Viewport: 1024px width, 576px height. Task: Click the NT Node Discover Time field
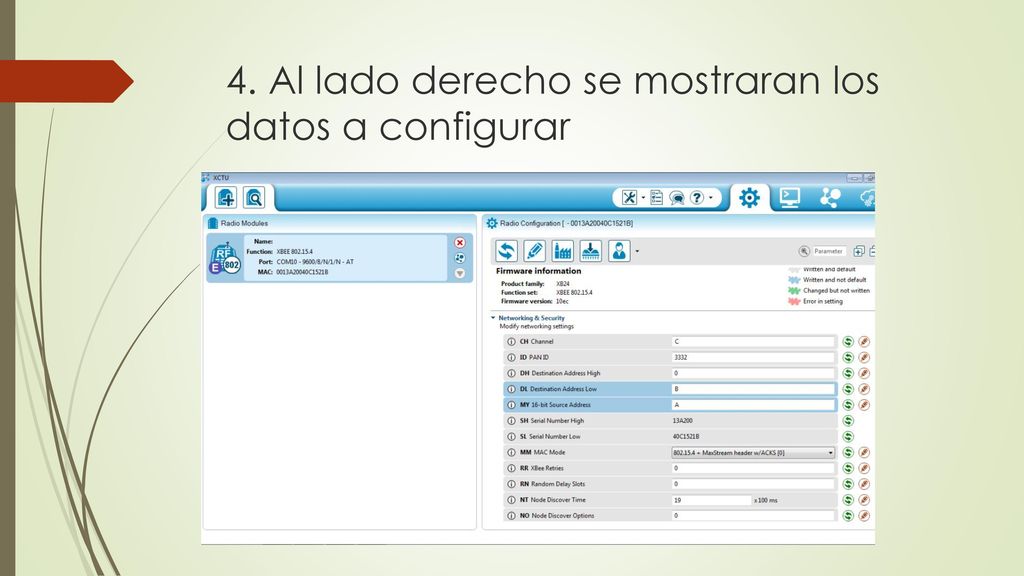(x=712, y=500)
